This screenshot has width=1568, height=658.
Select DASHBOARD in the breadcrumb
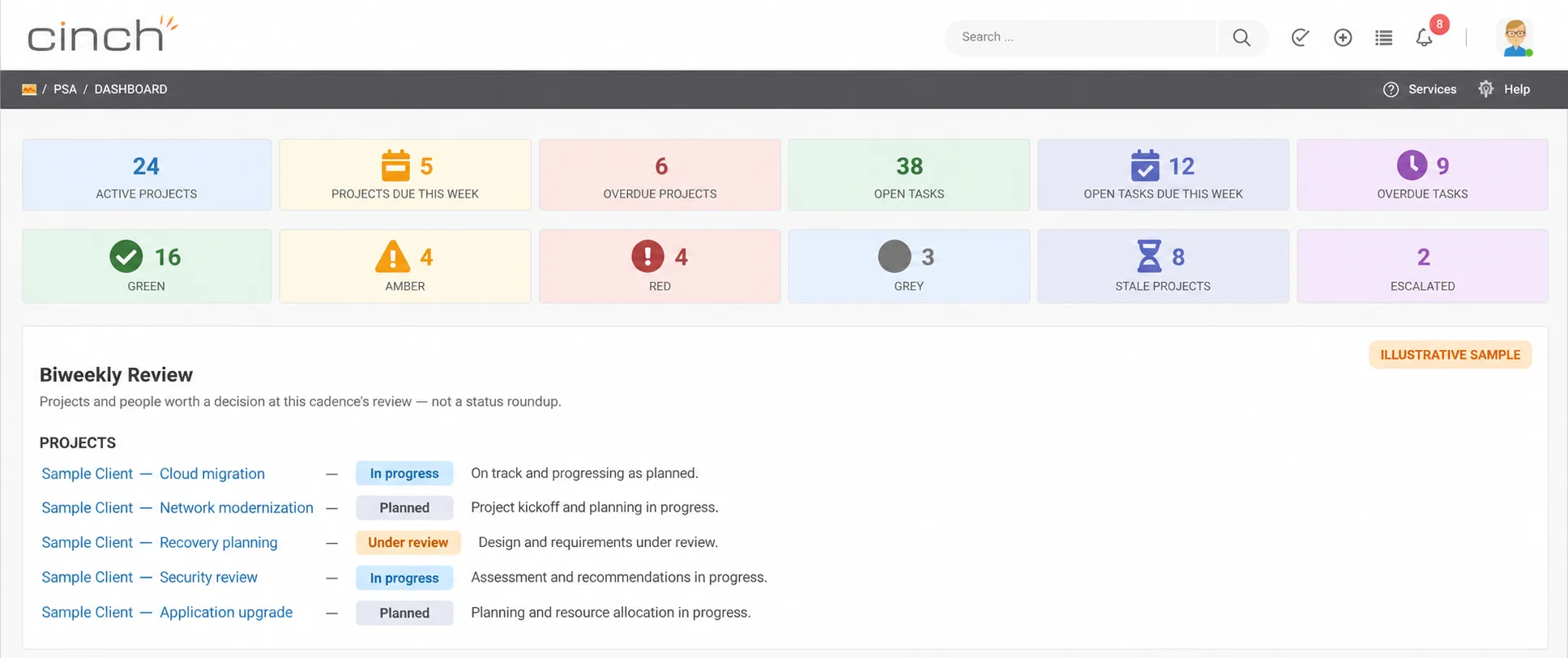130,89
